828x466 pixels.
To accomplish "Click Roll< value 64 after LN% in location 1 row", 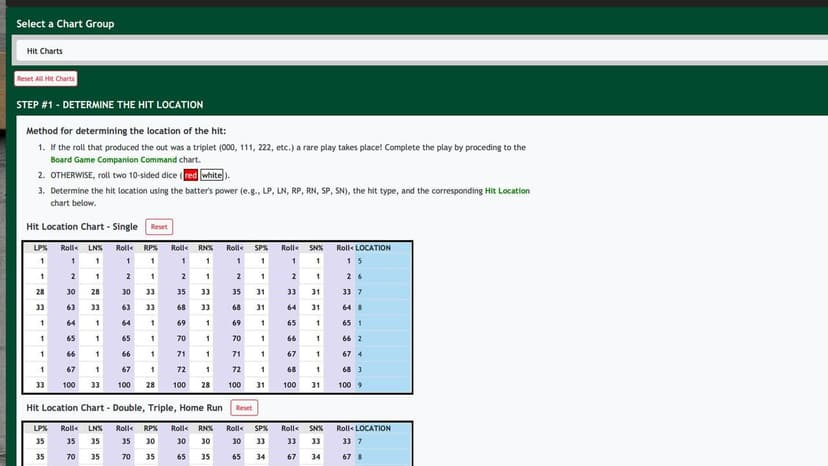I will pos(126,323).
